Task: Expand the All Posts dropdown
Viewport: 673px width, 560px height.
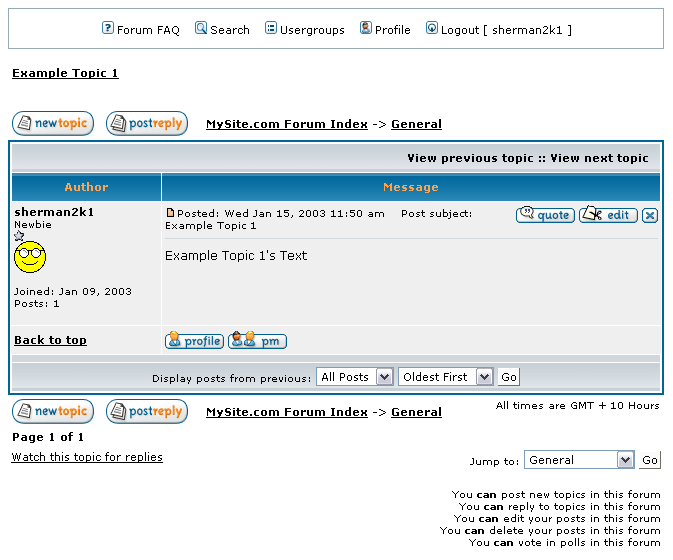Action: tap(355, 377)
